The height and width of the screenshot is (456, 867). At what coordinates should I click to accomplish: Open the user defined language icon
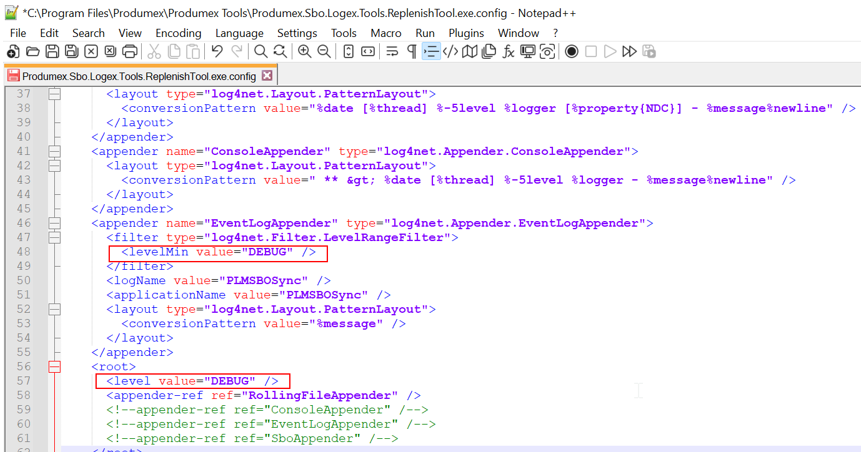pos(450,52)
